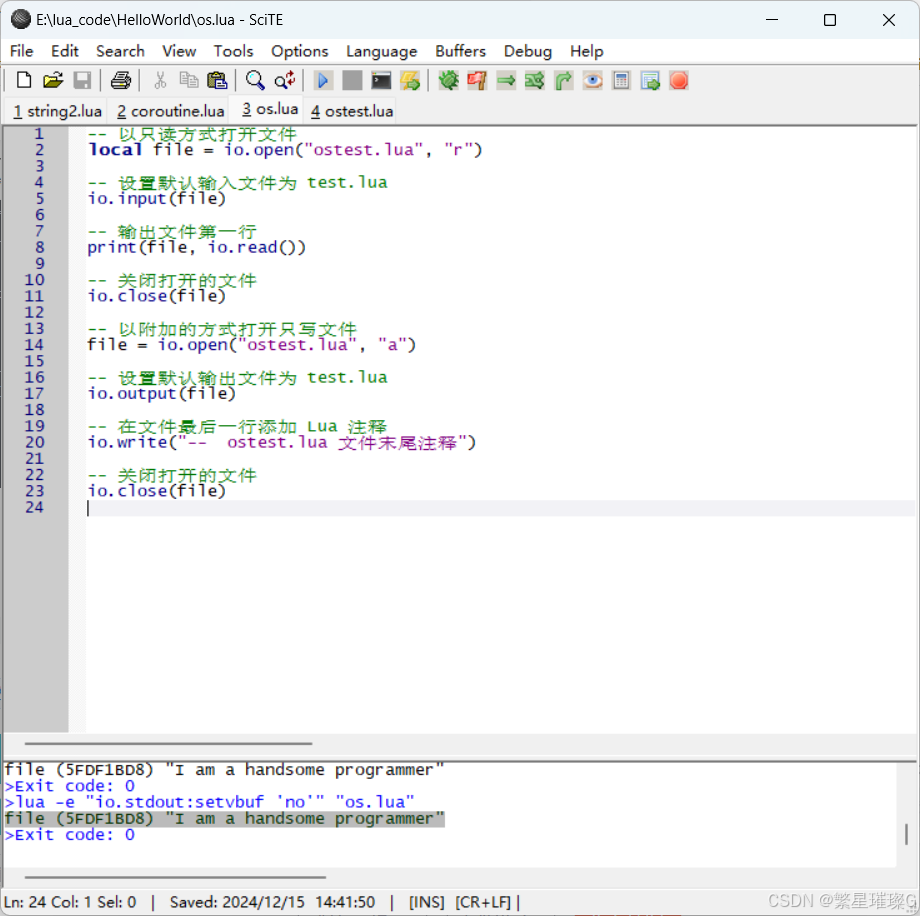Open the Options menu
This screenshot has height=916, width=920.
tap(299, 51)
